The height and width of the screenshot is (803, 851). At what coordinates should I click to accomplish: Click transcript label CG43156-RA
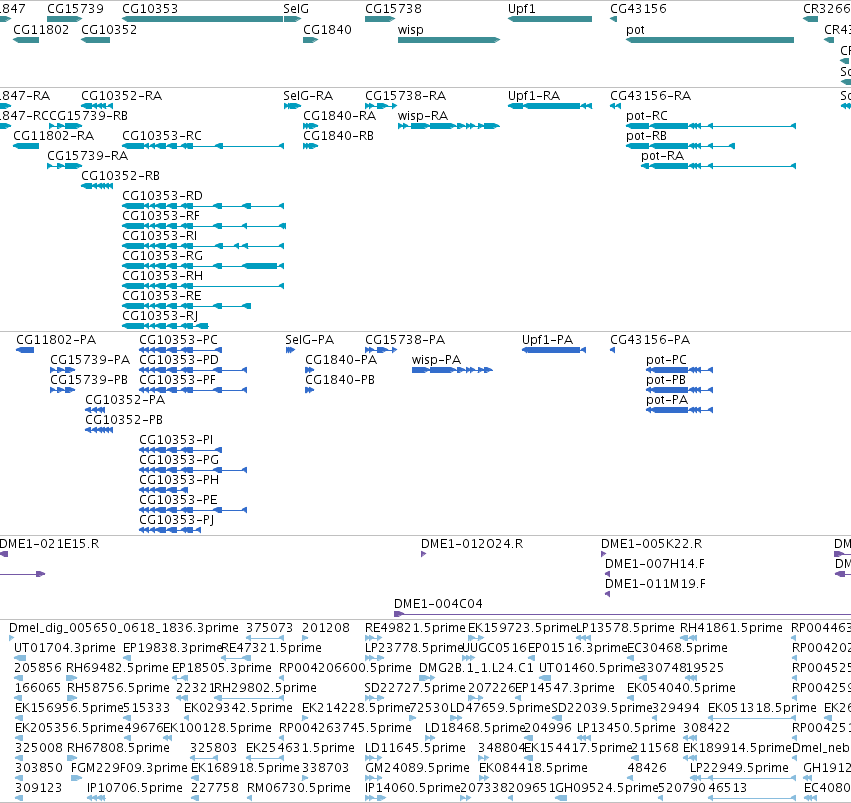pyautogui.click(x=651, y=95)
